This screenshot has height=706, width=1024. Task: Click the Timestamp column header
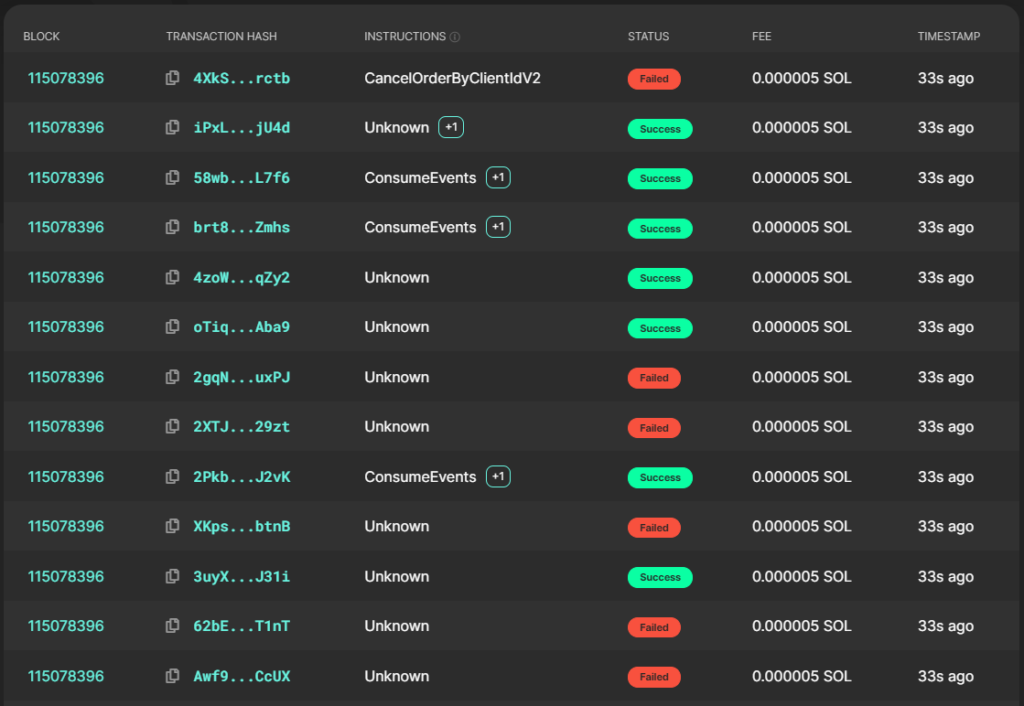tap(948, 36)
